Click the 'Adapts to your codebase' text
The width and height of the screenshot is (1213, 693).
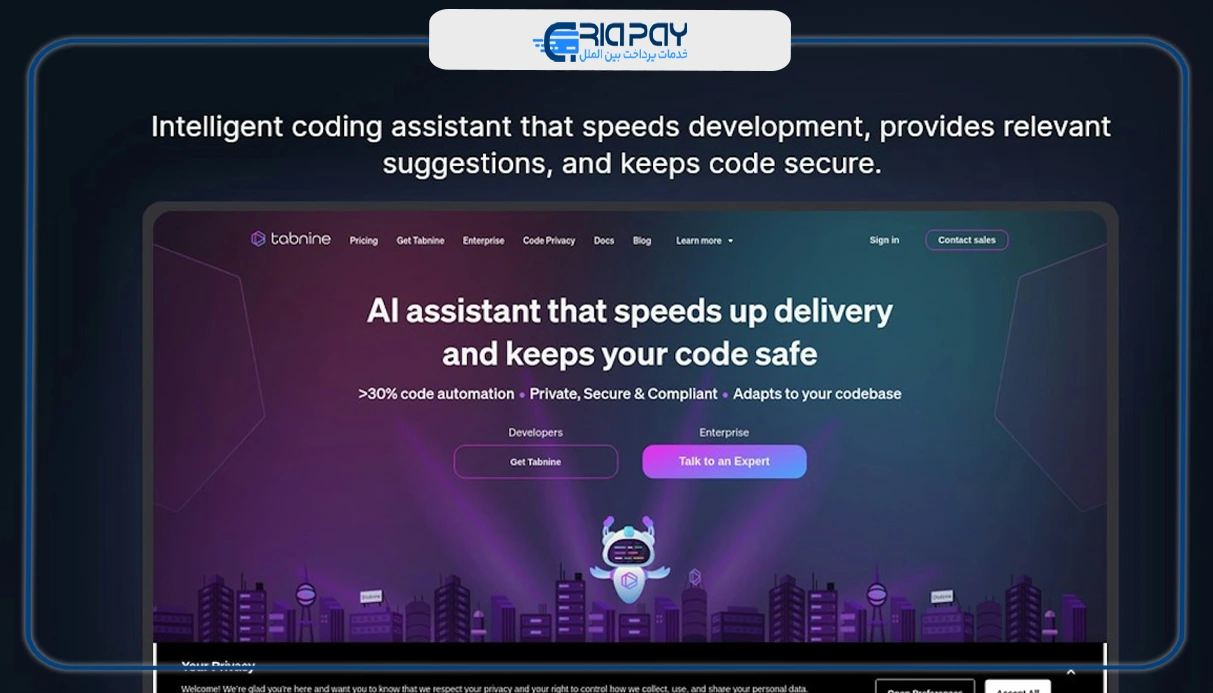(817, 394)
